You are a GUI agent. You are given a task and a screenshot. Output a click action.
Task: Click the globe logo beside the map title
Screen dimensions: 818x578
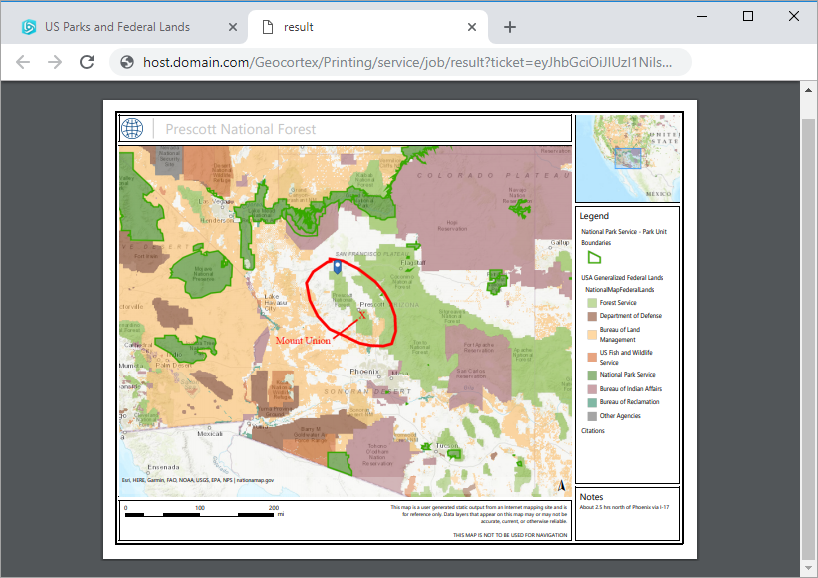pos(132,129)
